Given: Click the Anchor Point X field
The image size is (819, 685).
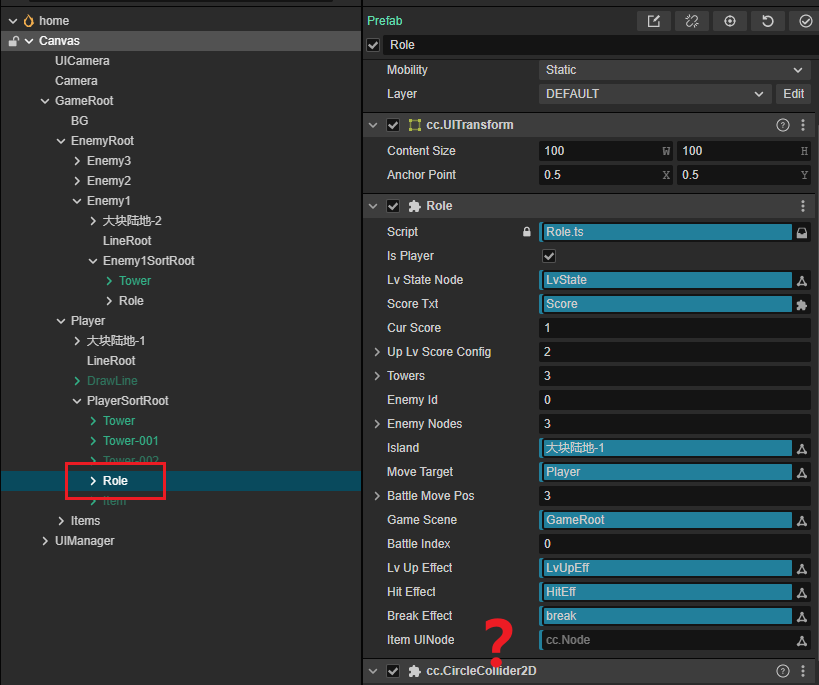Looking at the screenshot, I should coord(605,175).
